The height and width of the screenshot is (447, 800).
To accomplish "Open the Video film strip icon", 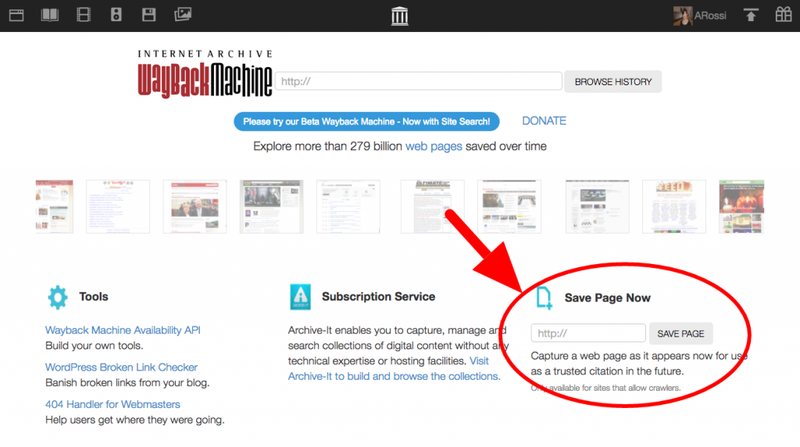I will coord(82,15).
